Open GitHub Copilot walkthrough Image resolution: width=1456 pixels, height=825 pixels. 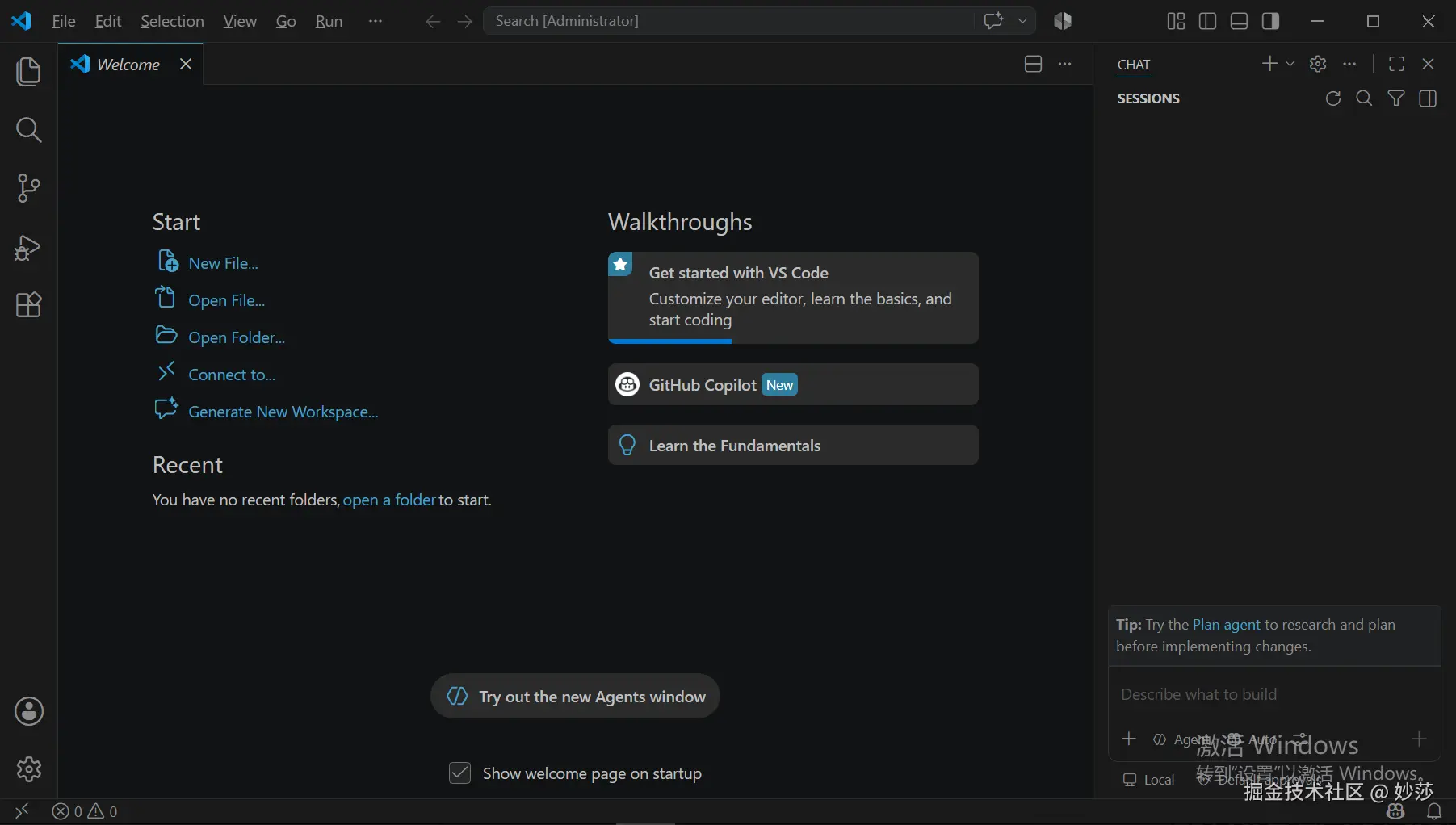tap(793, 384)
